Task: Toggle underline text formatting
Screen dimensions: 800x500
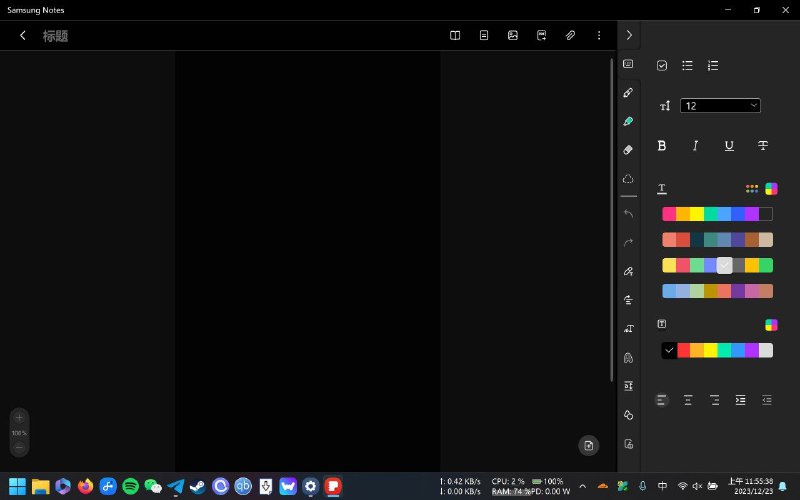Action: [729, 146]
